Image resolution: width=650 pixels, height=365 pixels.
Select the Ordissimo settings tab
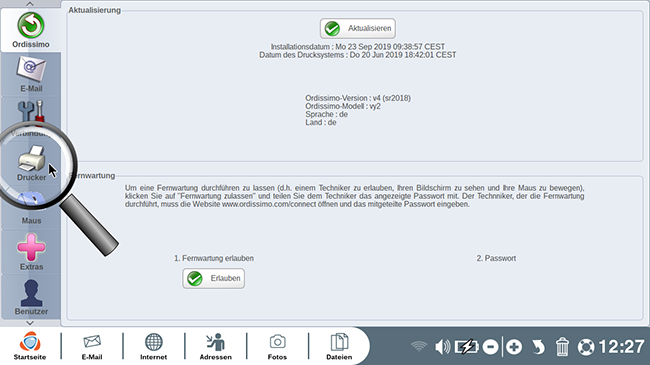[x=31, y=30]
